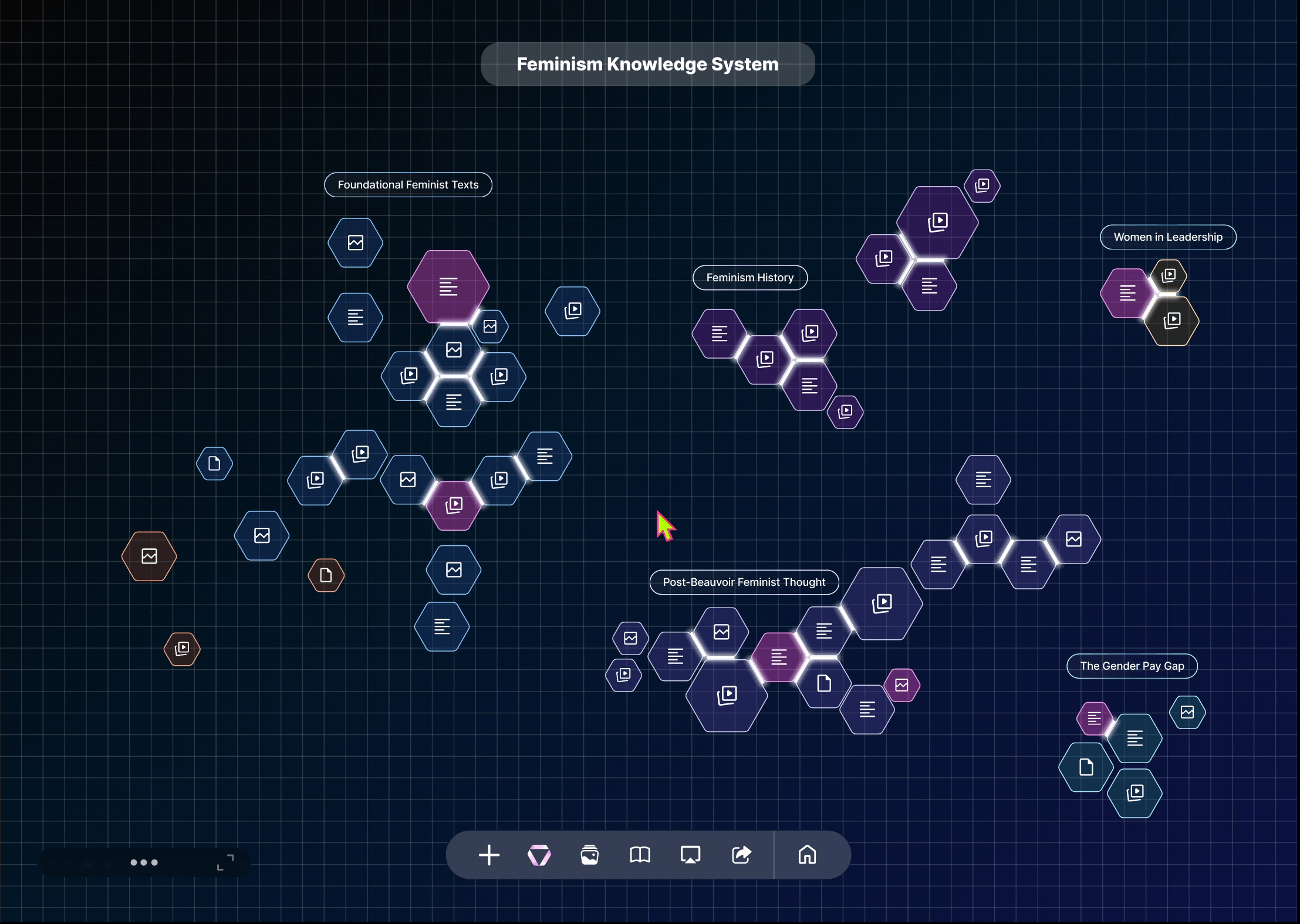
Task: Click the screen presentation icon
Action: point(690,855)
